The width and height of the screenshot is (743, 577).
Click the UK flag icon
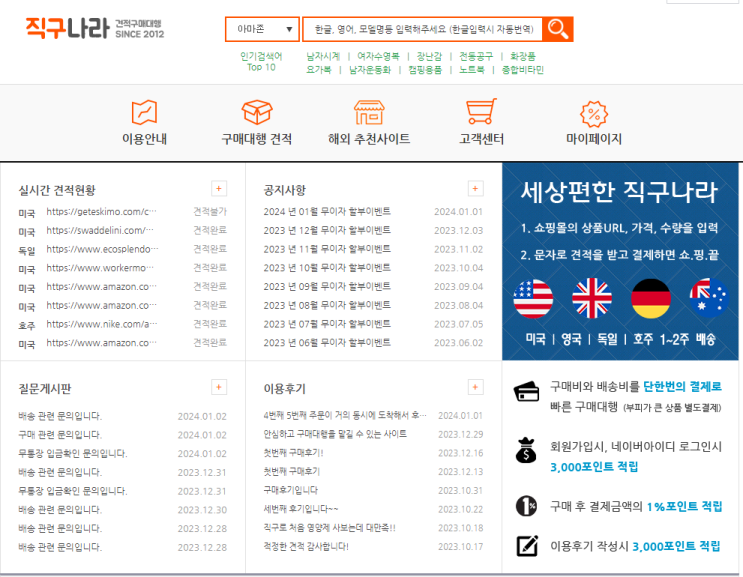click(592, 298)
